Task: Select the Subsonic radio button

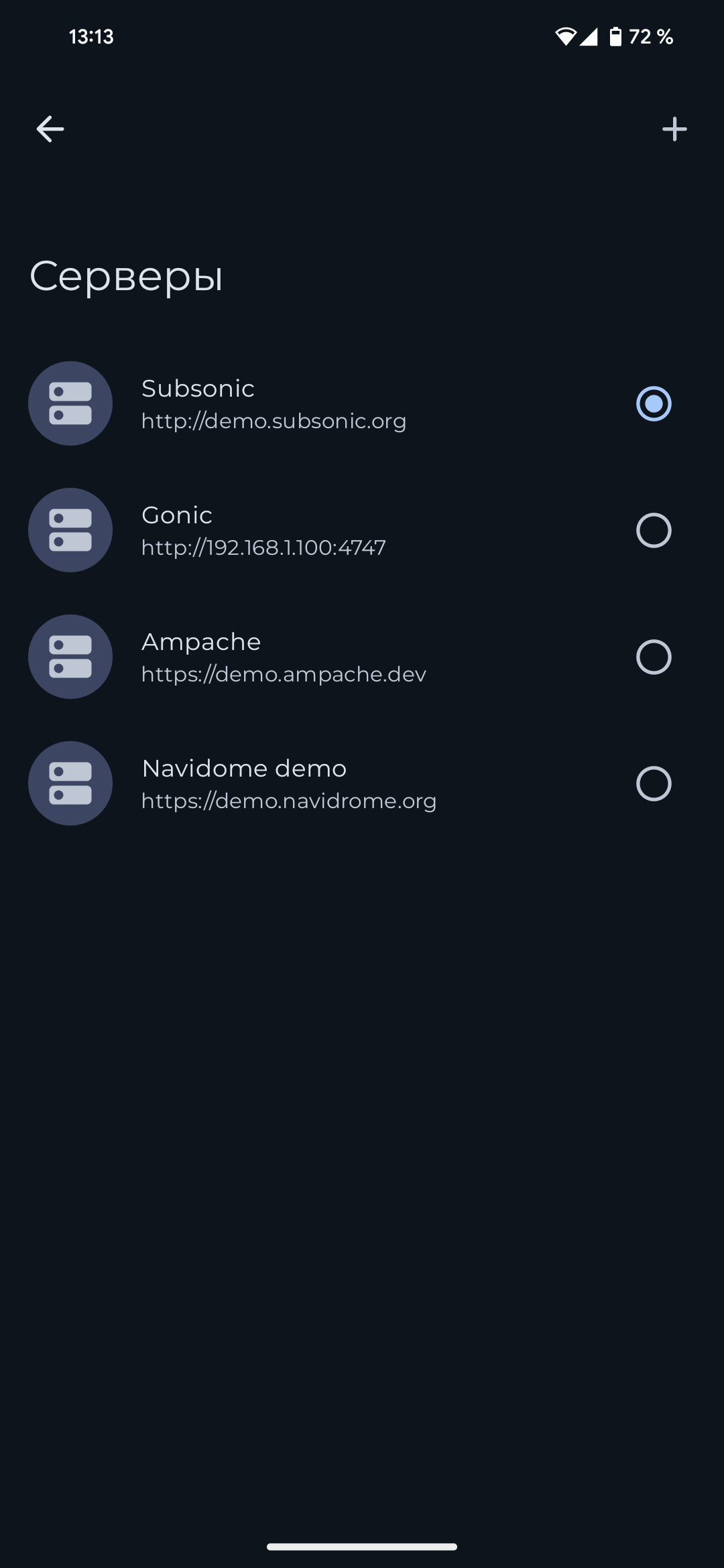Action: tap(654, 403)
